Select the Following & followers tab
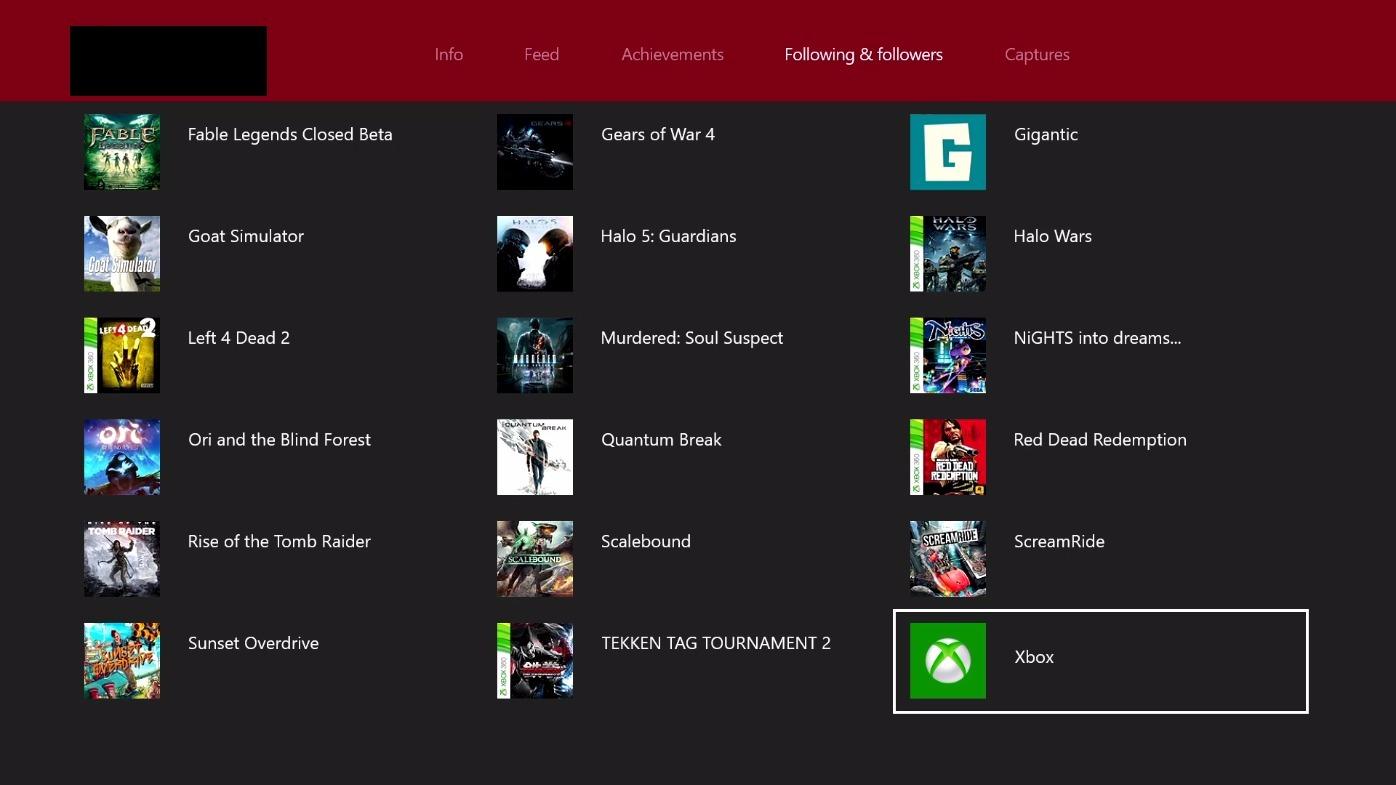1396x785 pixels. [863, 55]
